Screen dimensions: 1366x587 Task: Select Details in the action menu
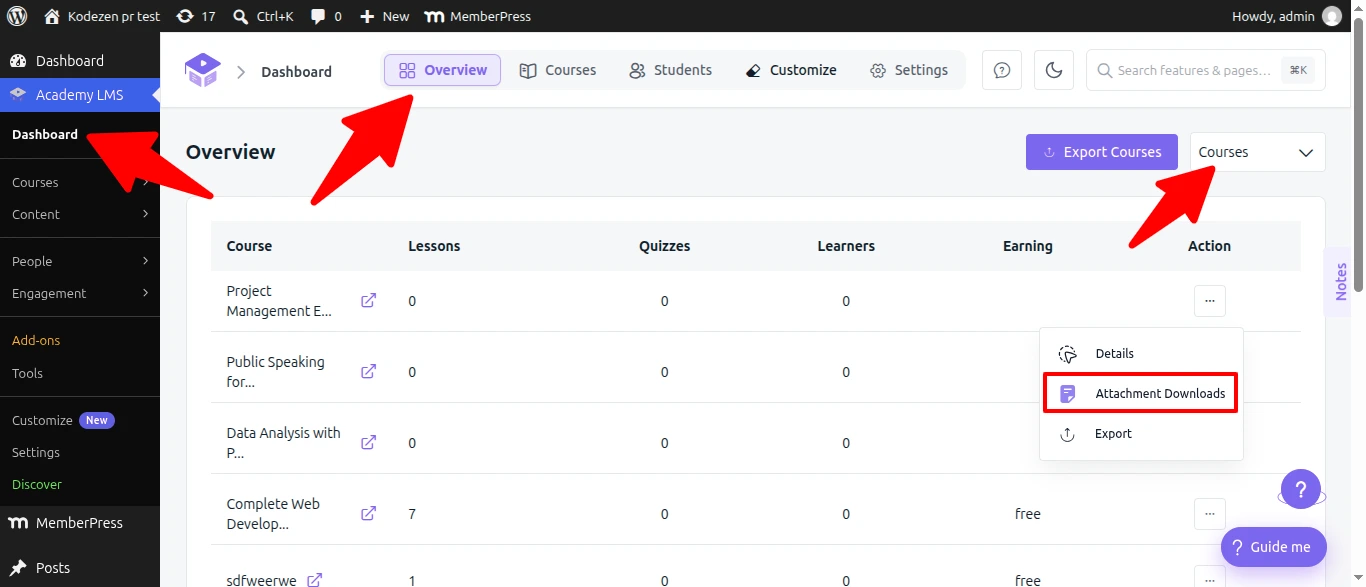click(x=1141, y=353)
